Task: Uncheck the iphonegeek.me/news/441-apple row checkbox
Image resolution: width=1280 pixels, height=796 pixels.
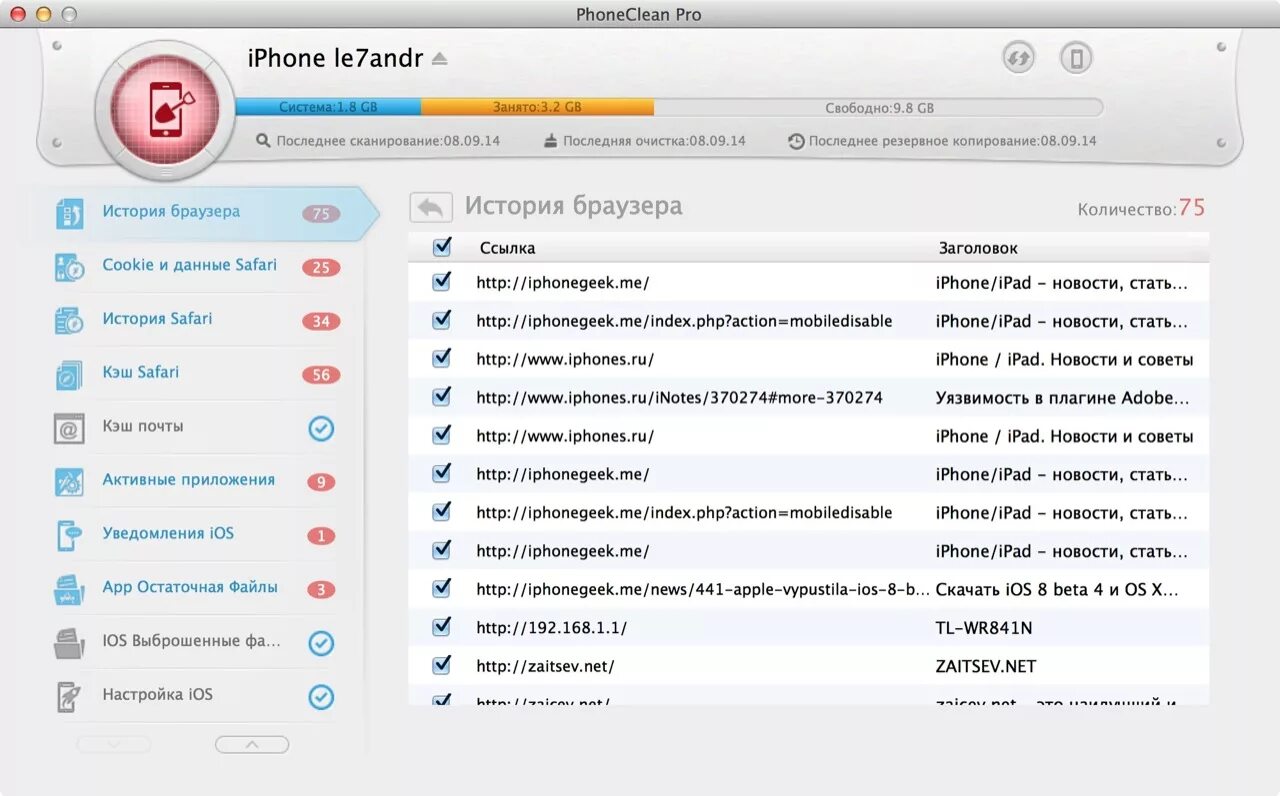Action: [x=441, y=589]
